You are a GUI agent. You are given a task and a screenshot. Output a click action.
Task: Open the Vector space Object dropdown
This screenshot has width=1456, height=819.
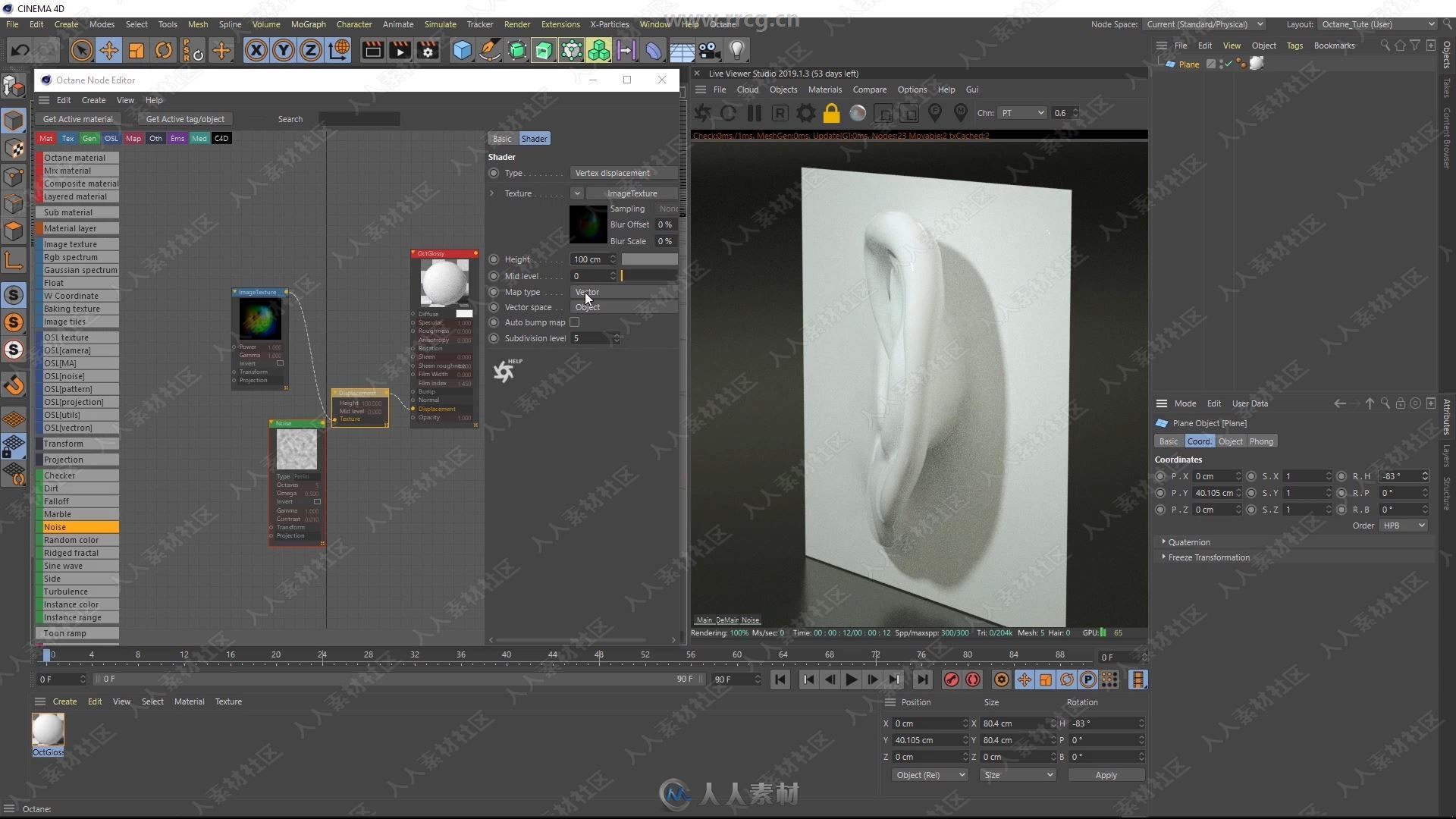(x=623, y=307)
